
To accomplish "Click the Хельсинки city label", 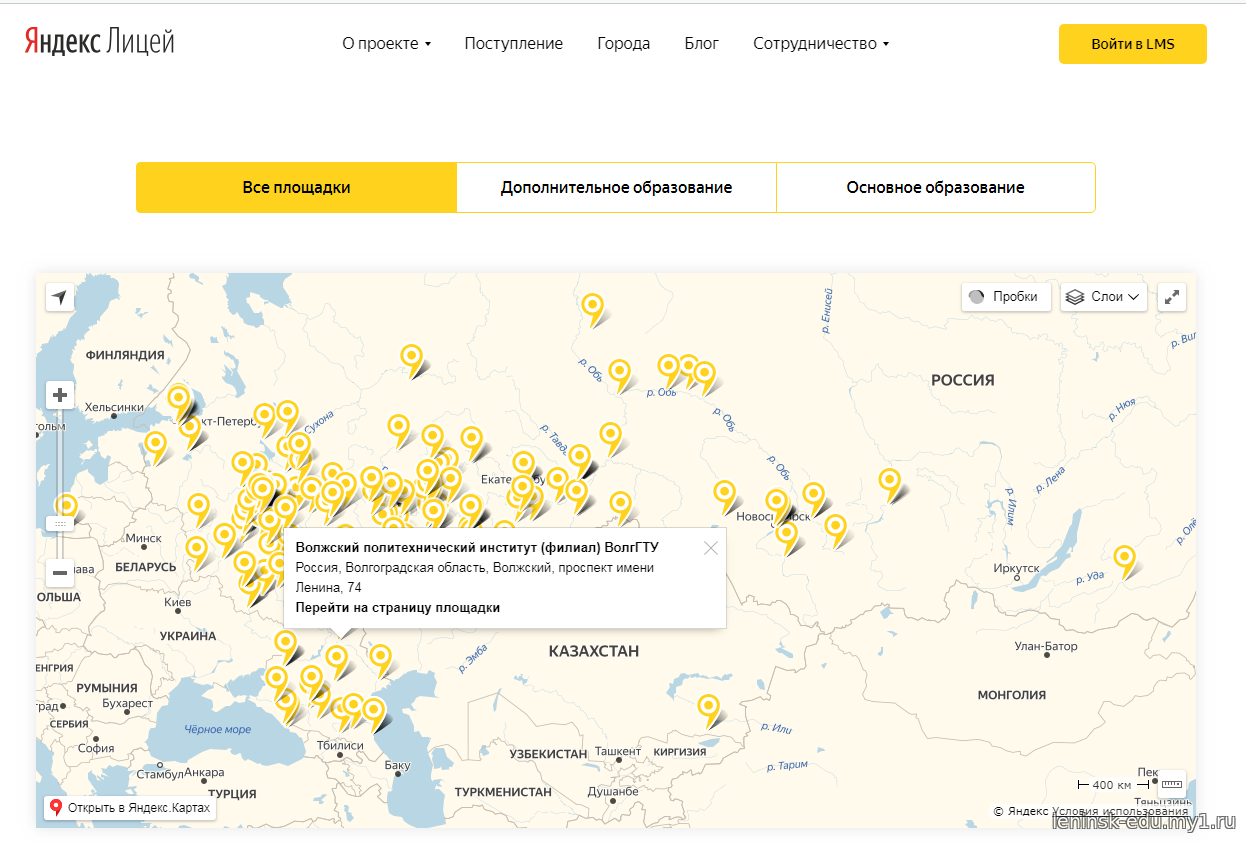I will 115,407.
